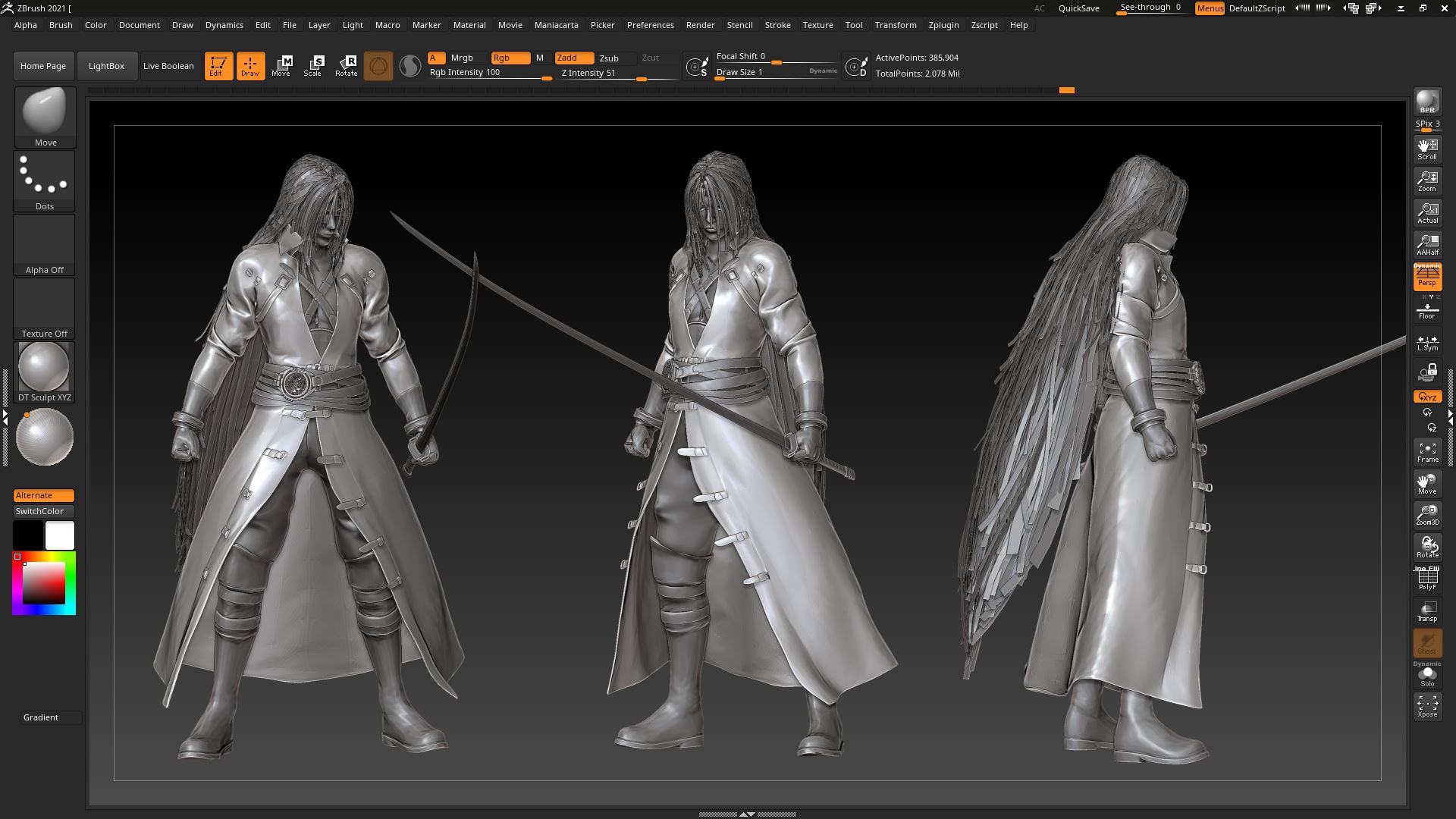Click the Scroll canvas icon

(x=1427, y=149)
